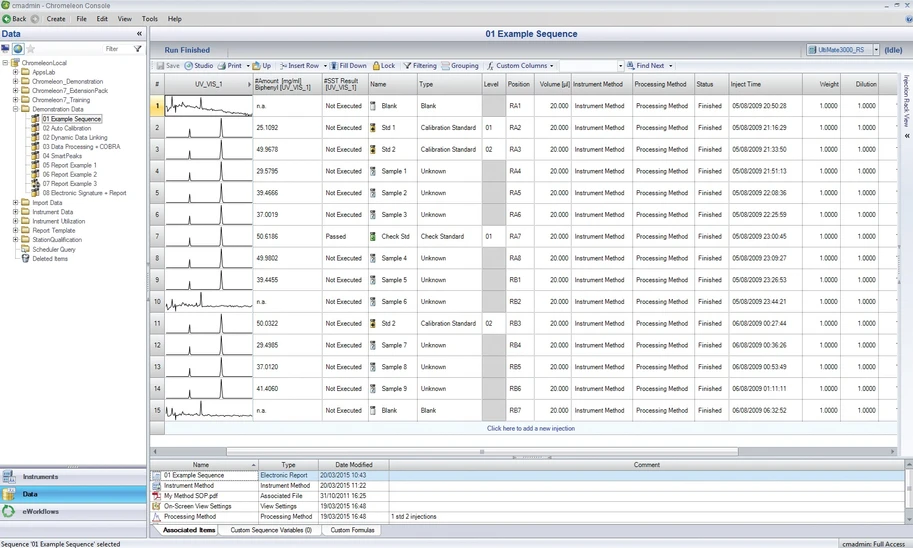Enable Filtering with the funnel icon
The height and width of the screenshot is (548, 913).
pos(408,66)
